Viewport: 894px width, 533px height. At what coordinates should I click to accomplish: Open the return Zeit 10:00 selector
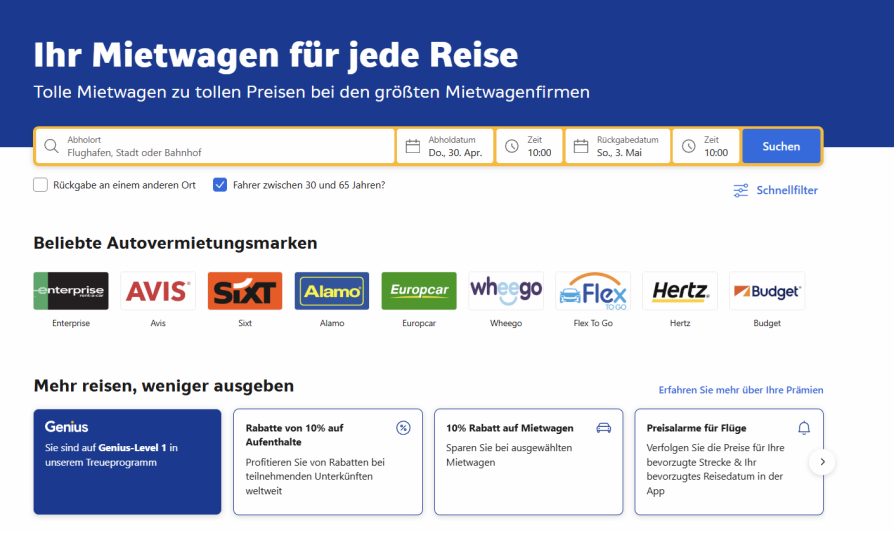point(706,147)
